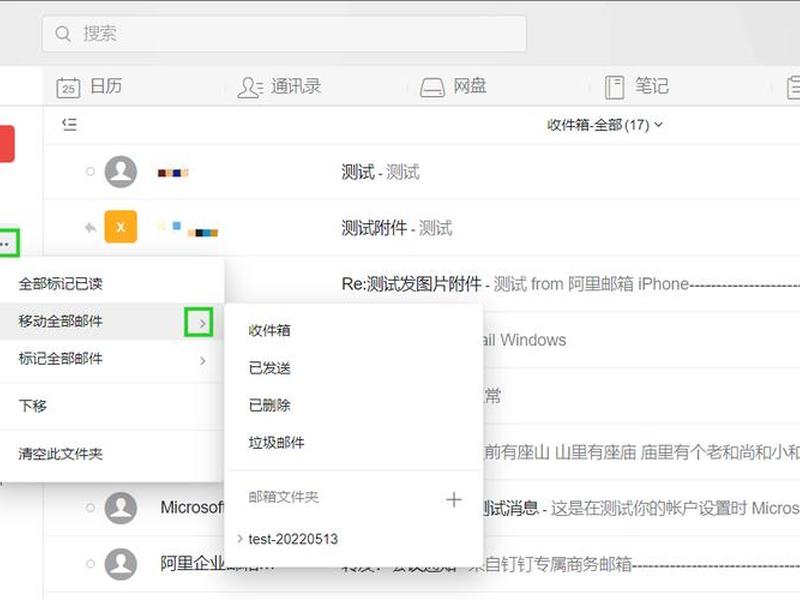The image size is (800, 600).
Task: Open the 网盘 cloud drive icon
Action: pos(432,87)
